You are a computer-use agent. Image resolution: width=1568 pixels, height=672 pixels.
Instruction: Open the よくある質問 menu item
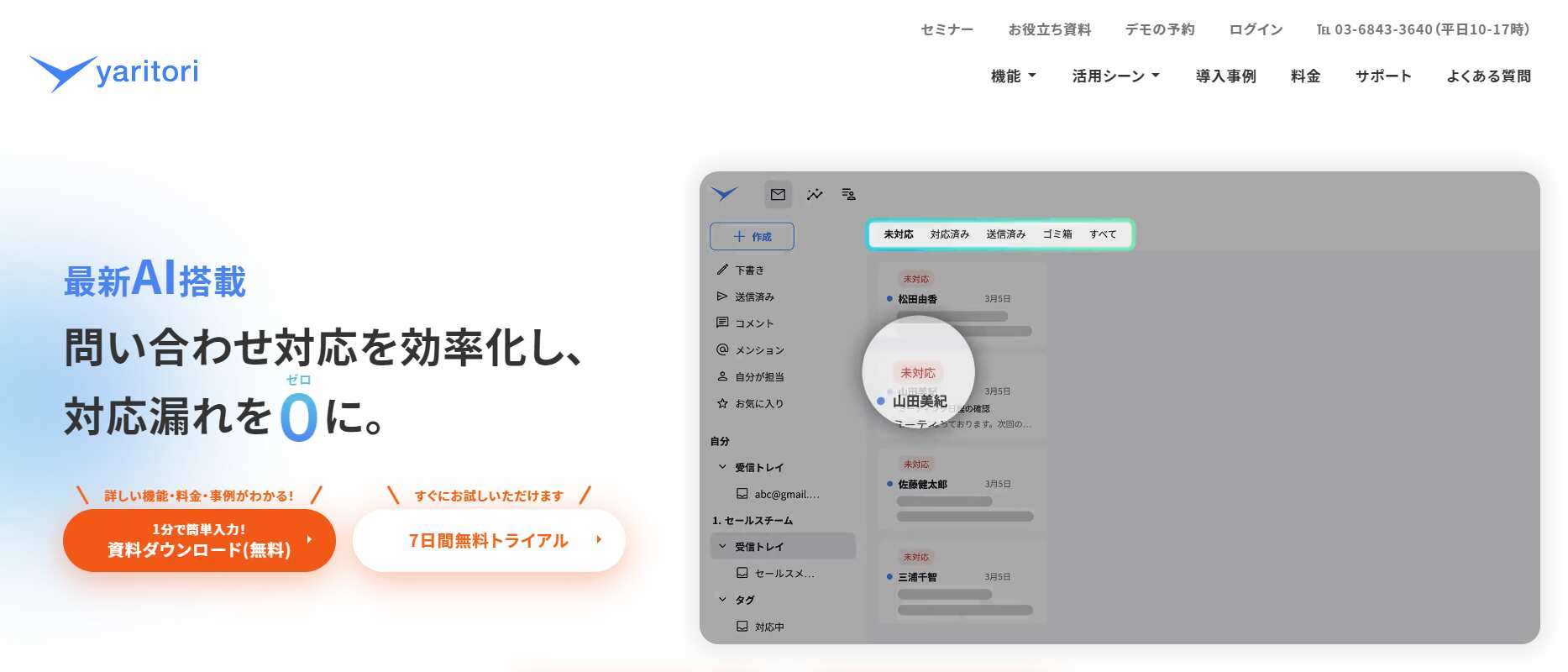point(1488,76)
